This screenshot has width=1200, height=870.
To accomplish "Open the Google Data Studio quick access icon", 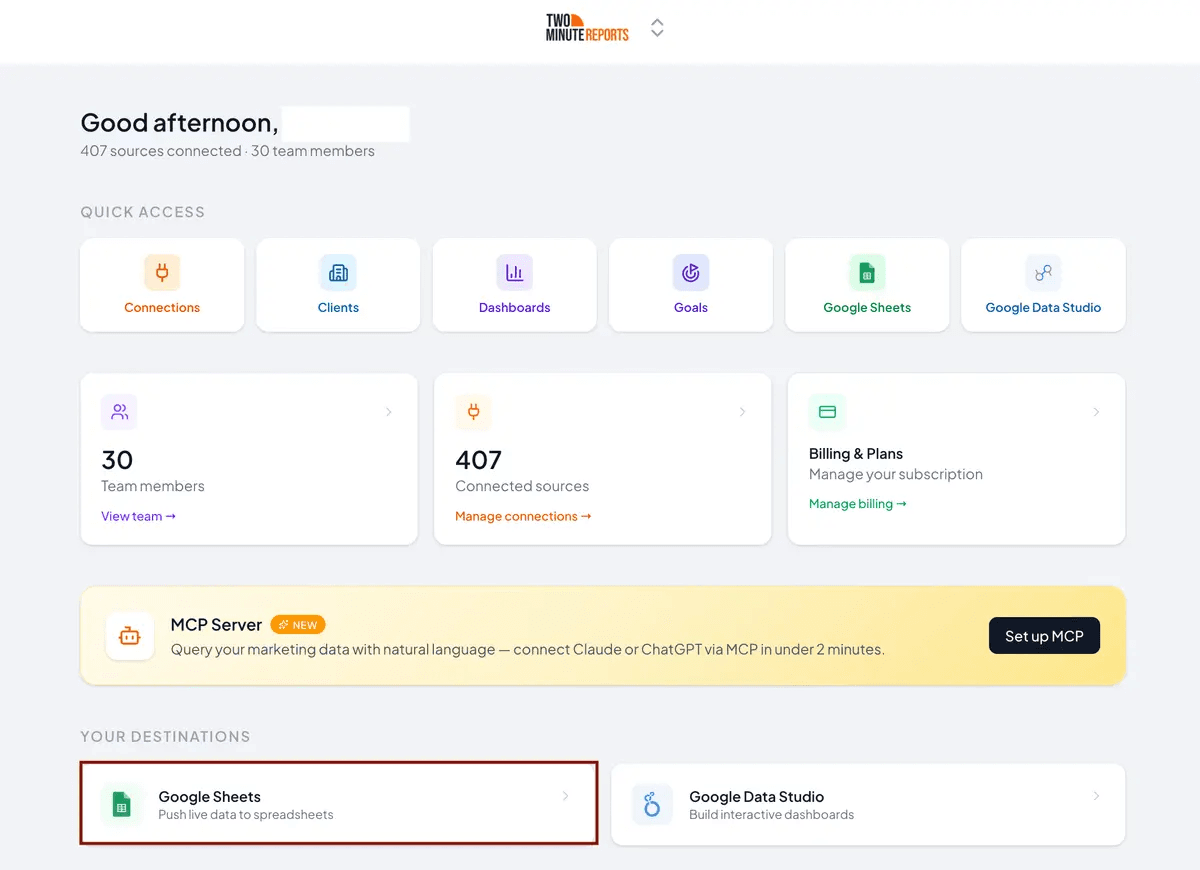I will click(x=1043, y=272).
